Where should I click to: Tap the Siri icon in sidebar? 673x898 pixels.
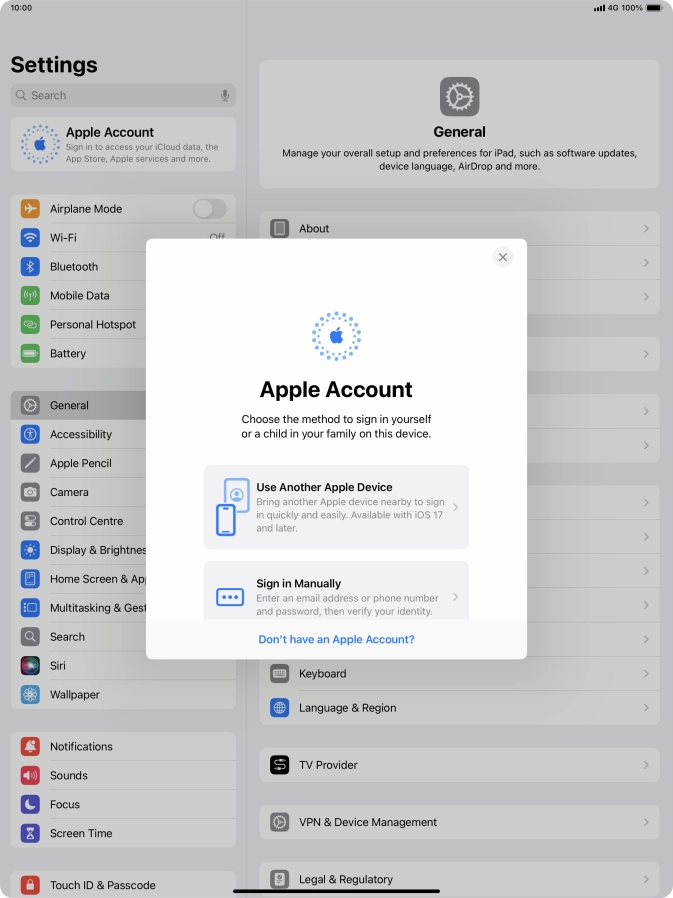tap(31, 666)
